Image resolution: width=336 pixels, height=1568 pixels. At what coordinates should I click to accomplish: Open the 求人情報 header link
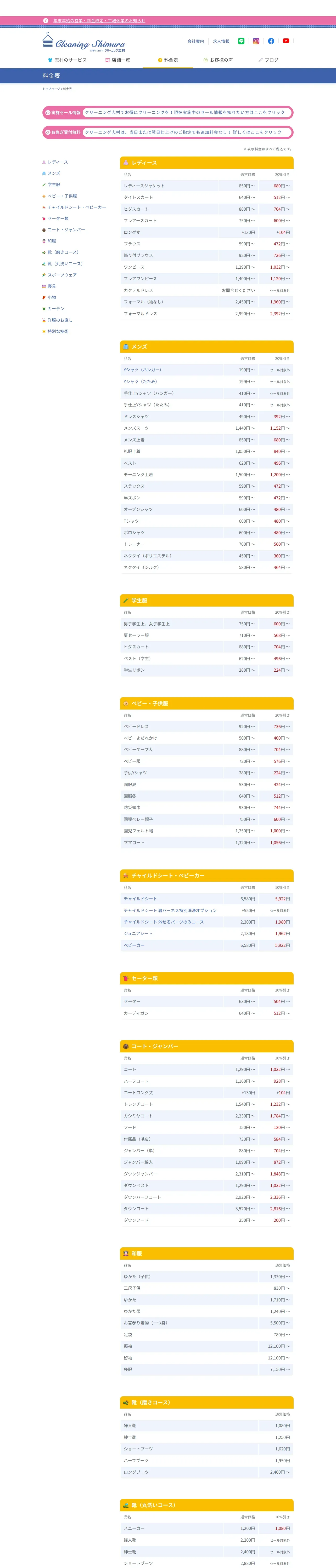point(221,41)
